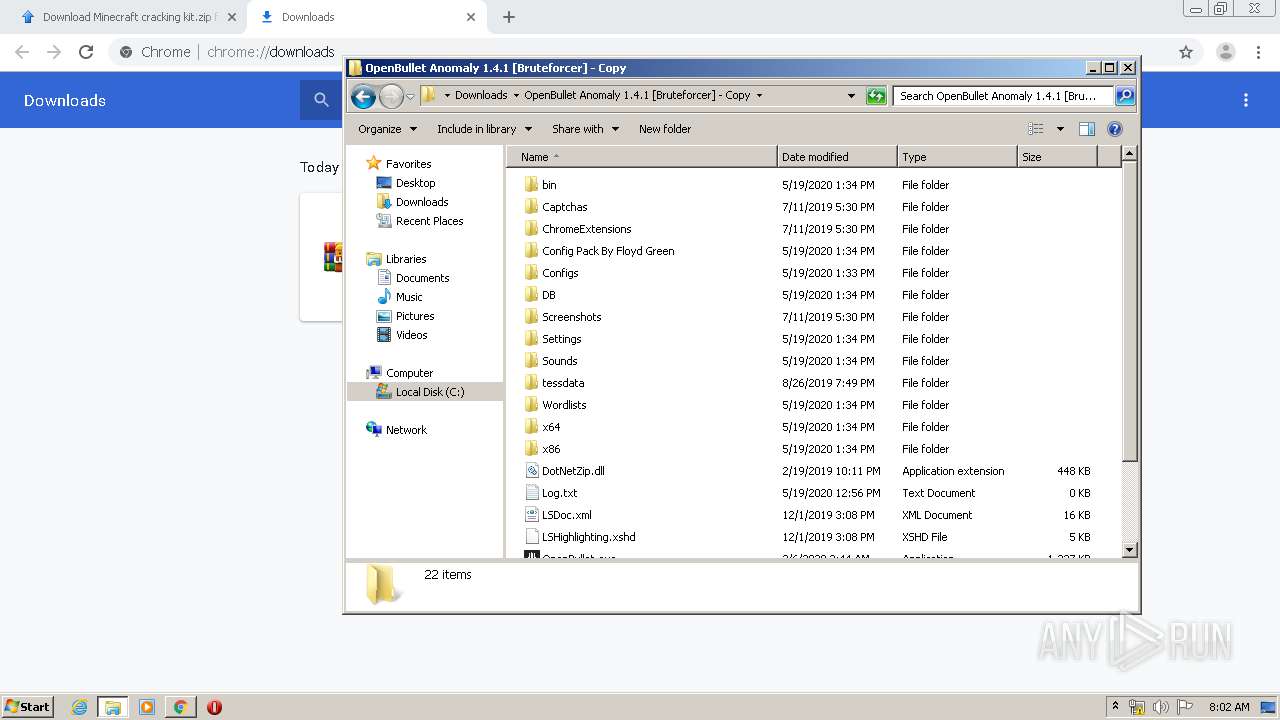The width and height of the screenshot is (1280, 720).
Task: Sort by the Type column header
Action: tap(957, 157)
